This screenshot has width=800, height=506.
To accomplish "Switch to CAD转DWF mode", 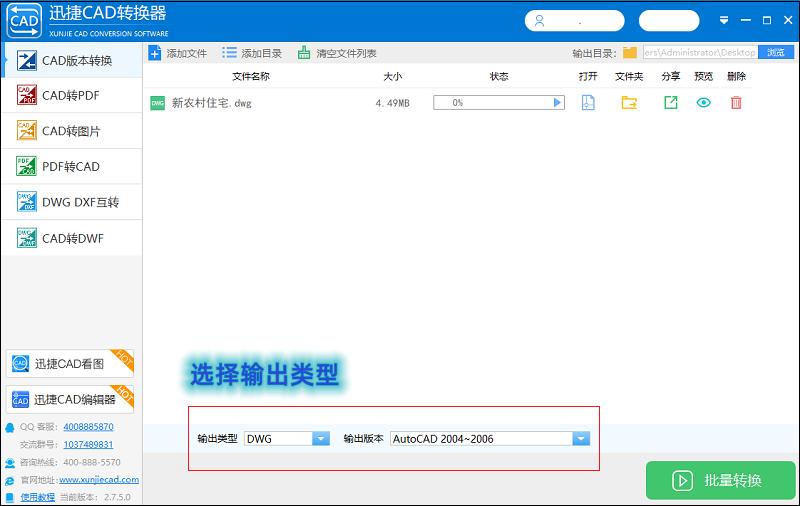I will [71, 238].
